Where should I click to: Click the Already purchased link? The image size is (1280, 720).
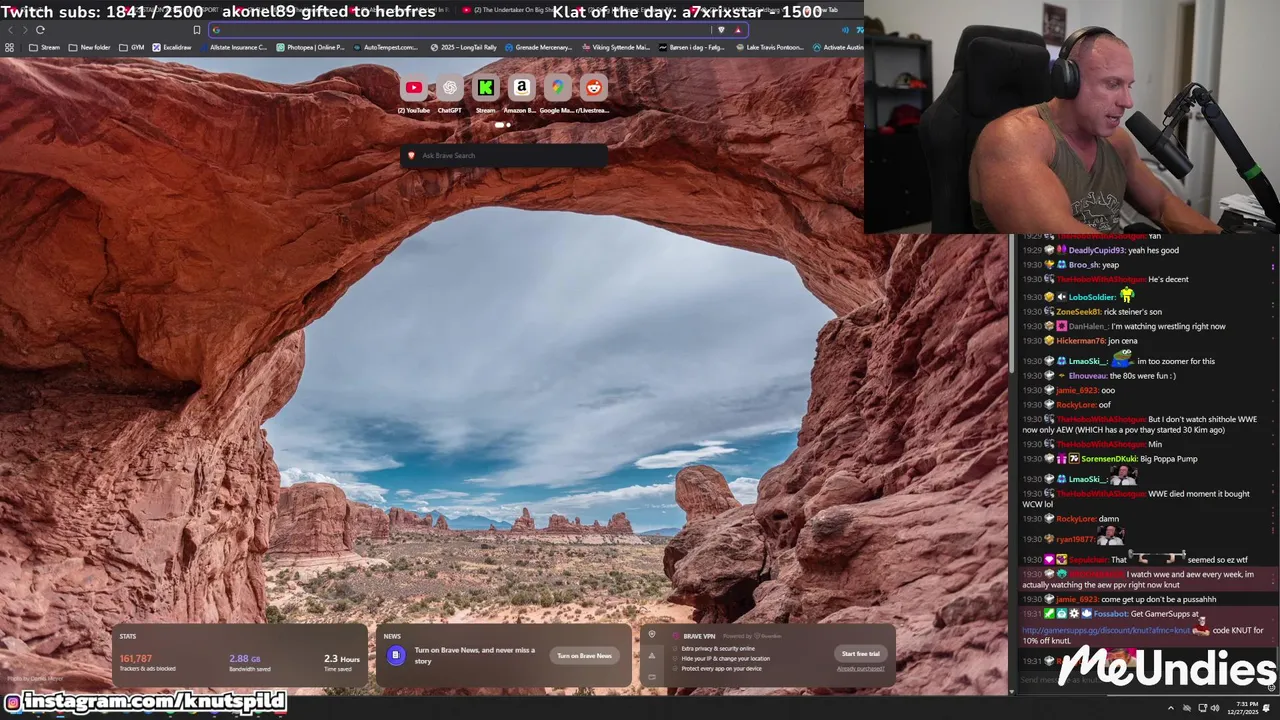pyautogui.click(x=861, y=669)
